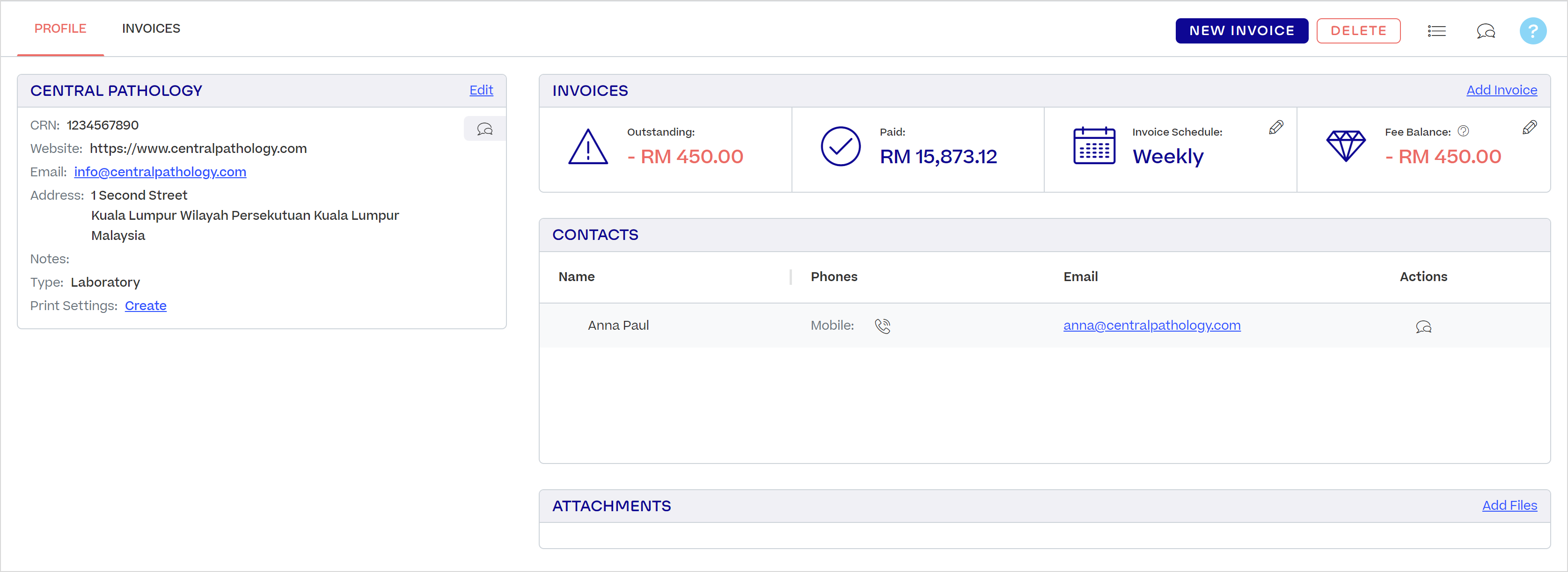Open the list menu icon in top bar
The width and height of the screenshot is (1568, 572).
(1436, 31)
